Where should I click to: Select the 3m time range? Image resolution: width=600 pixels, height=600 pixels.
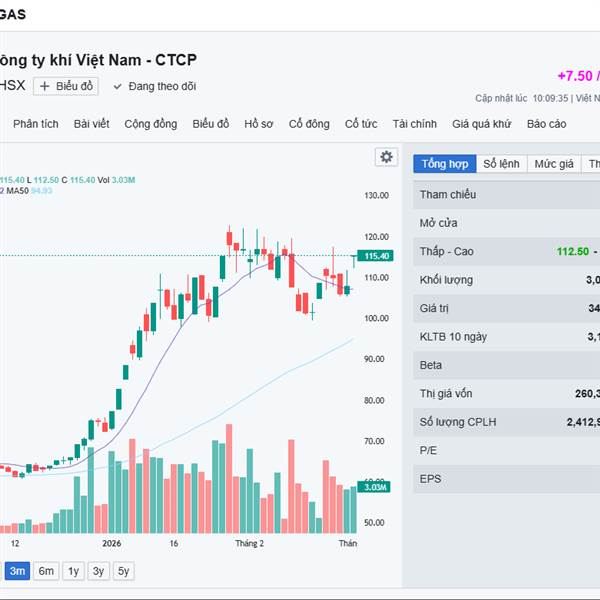17,571
